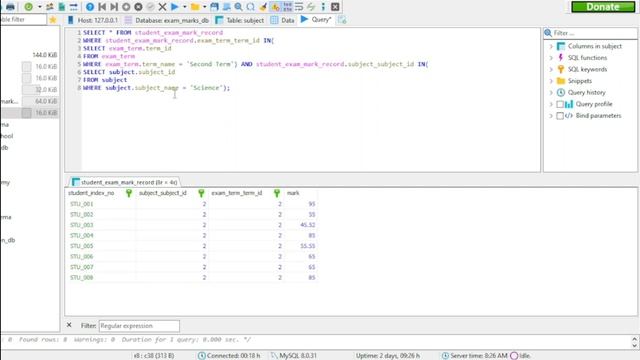Click the broom Clear icon
Screen dimensions: 640x360
click(263, 7)
